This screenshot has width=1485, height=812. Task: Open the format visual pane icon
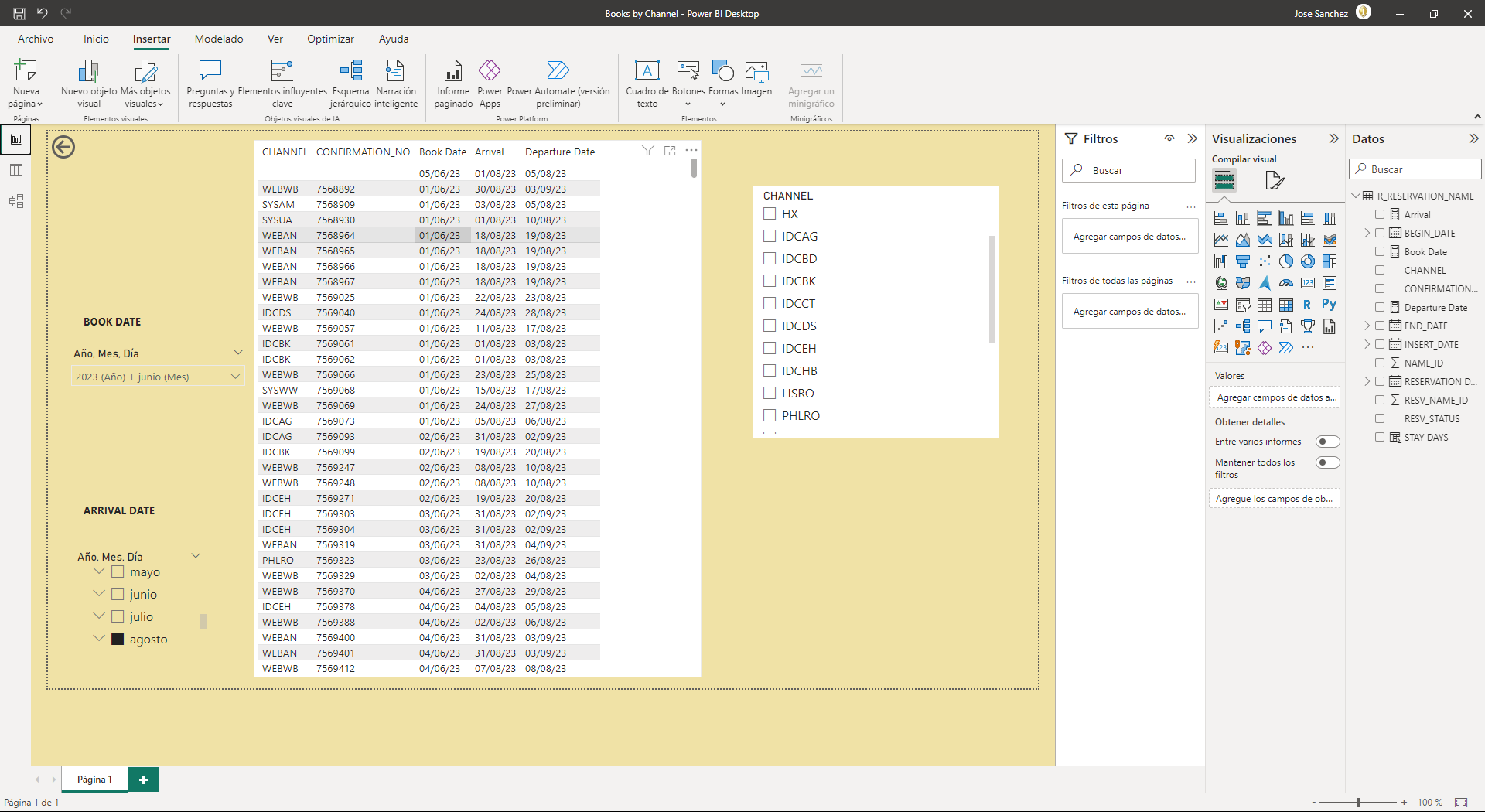[1274, 181]
